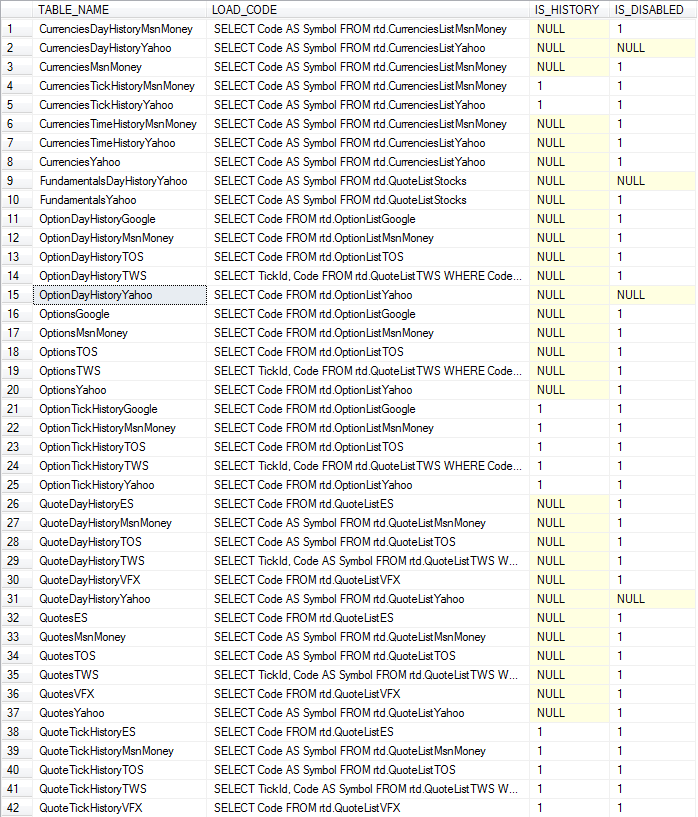The image size is (698, 817).
Task: Select the CurrenciesTimeHistoryMsnMoney cell
Action: (x=120, y=124)
